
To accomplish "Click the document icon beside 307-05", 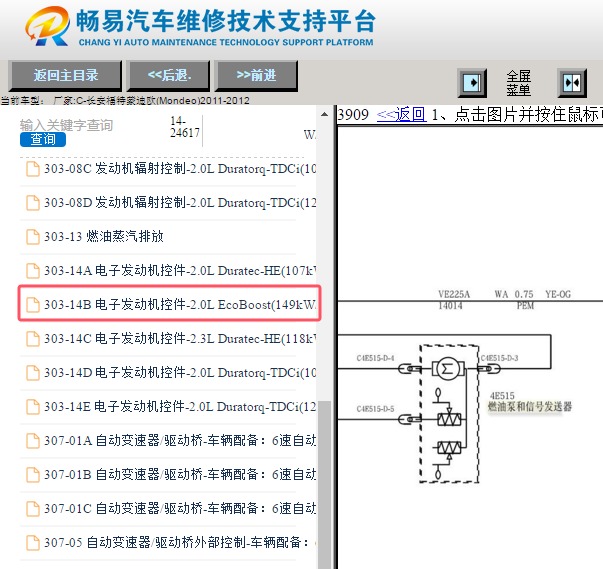I will [x=33, y=542].
